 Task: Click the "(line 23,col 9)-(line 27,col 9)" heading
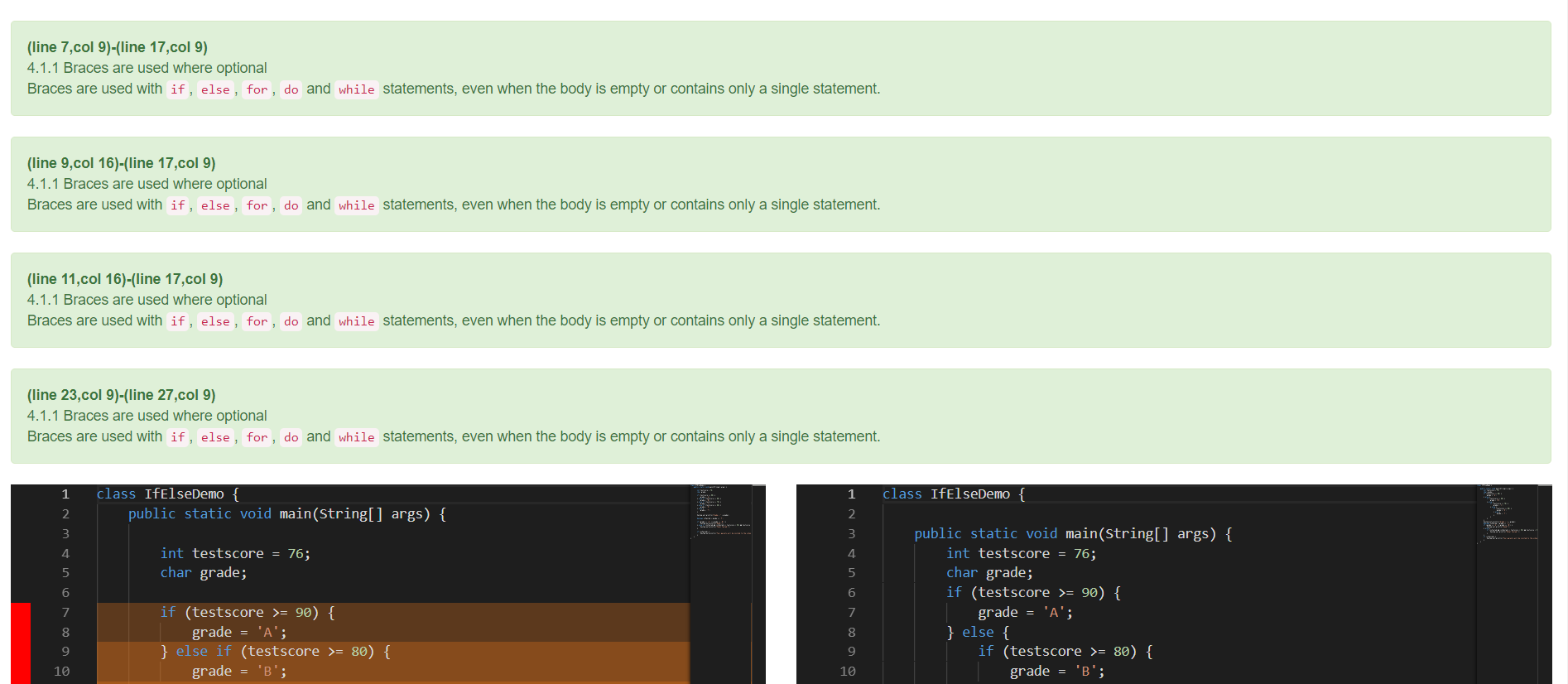point(121,395)
